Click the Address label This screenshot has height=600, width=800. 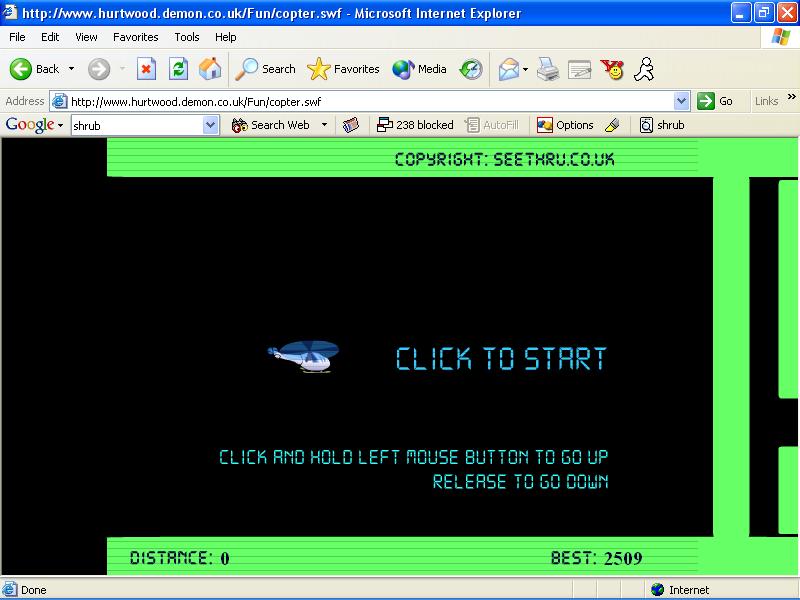(24, 101)
